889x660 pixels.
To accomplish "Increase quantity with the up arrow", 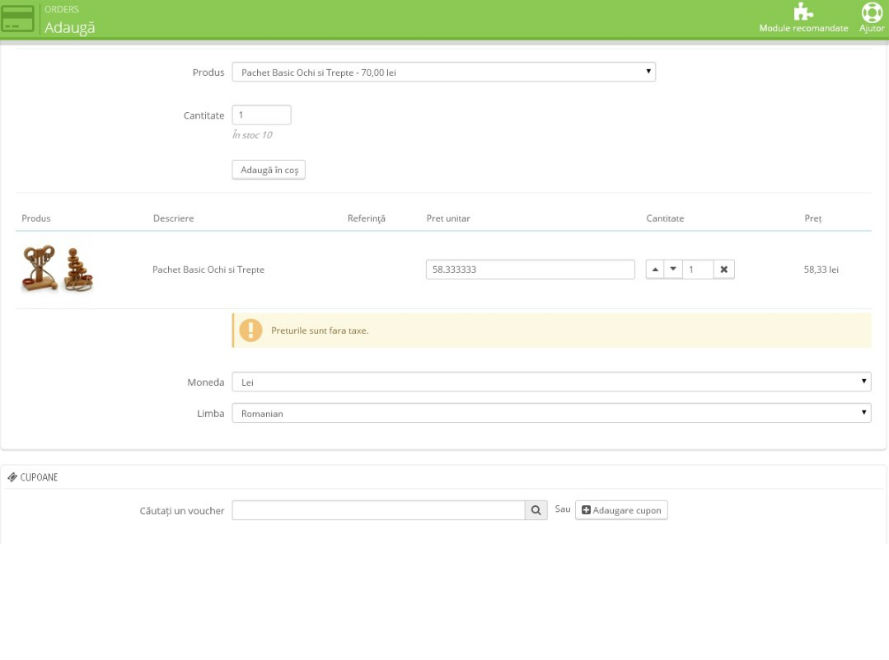I will coord(655,270).
